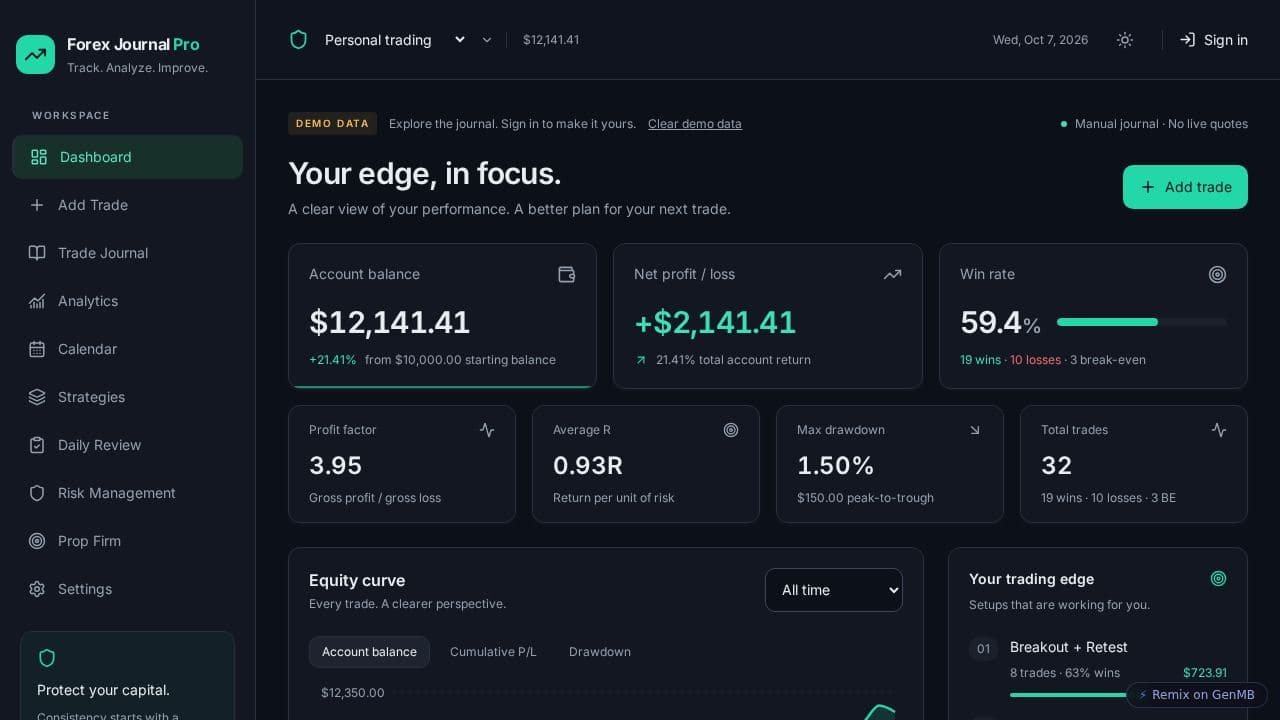Click the wallet icon on Account balance card
1280x720 pixels.
pos(567,274)
